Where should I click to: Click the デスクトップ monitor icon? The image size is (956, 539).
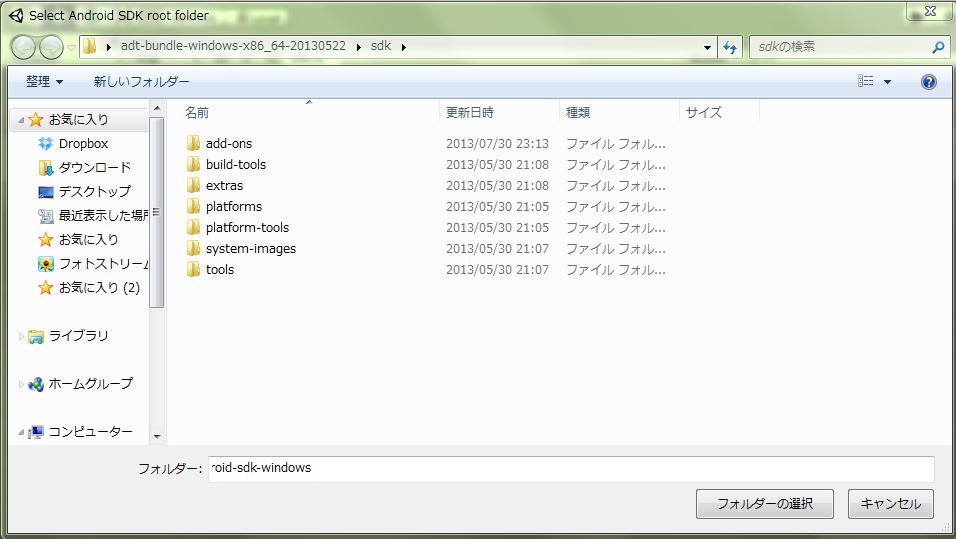[x=46, y=192]
